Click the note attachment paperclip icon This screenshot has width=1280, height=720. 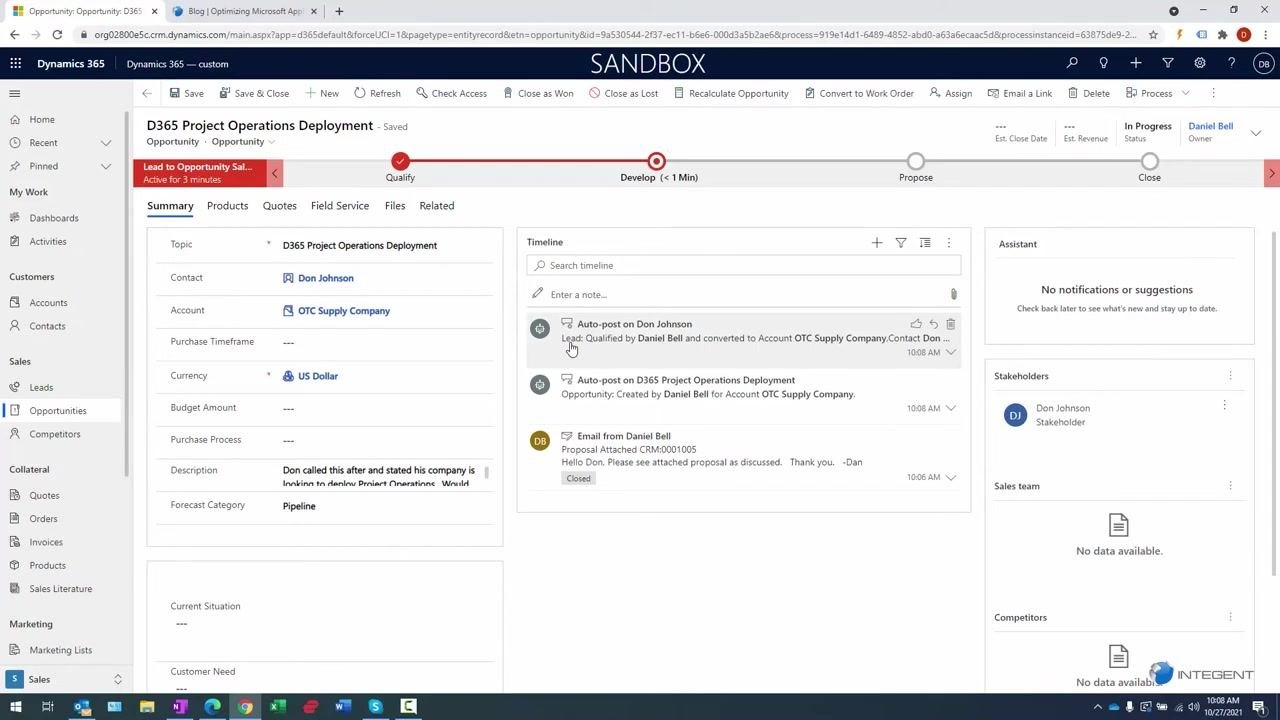[x=953, y=294]
